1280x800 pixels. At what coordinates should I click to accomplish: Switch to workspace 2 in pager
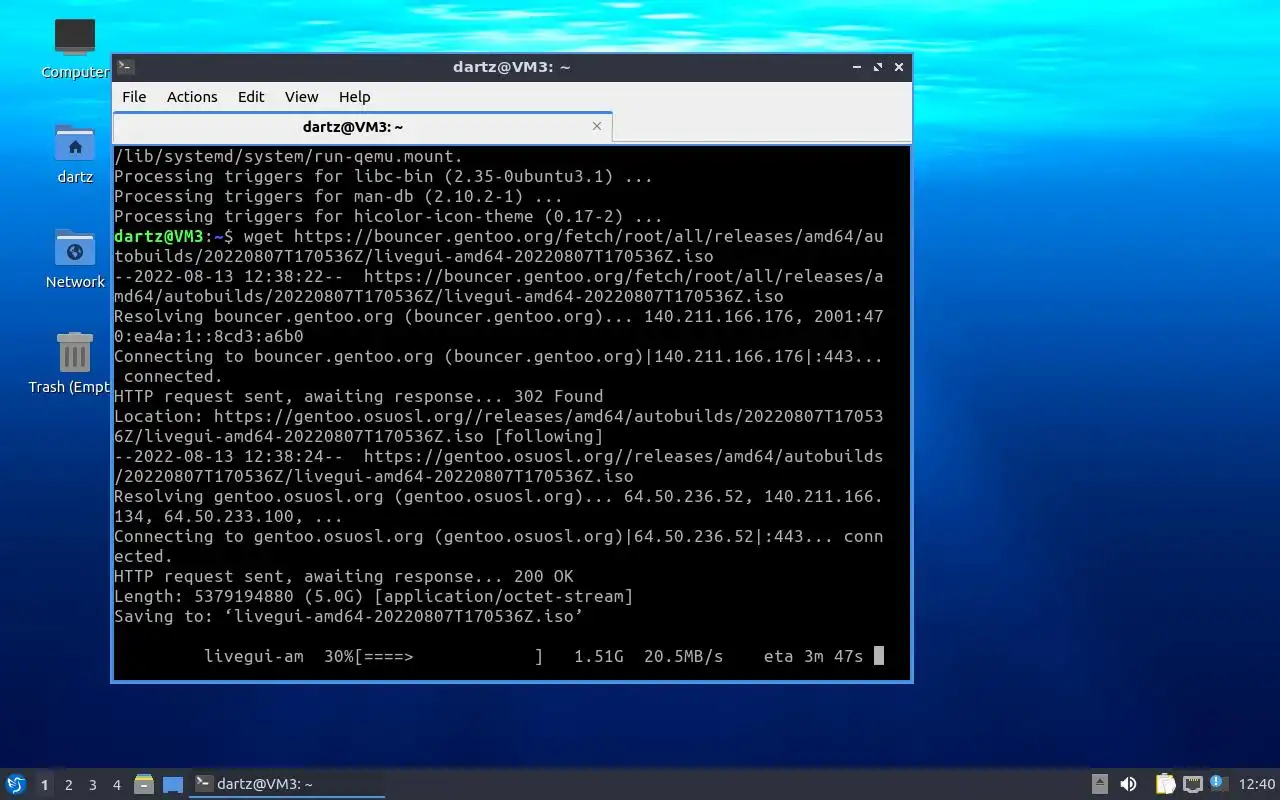69,785
